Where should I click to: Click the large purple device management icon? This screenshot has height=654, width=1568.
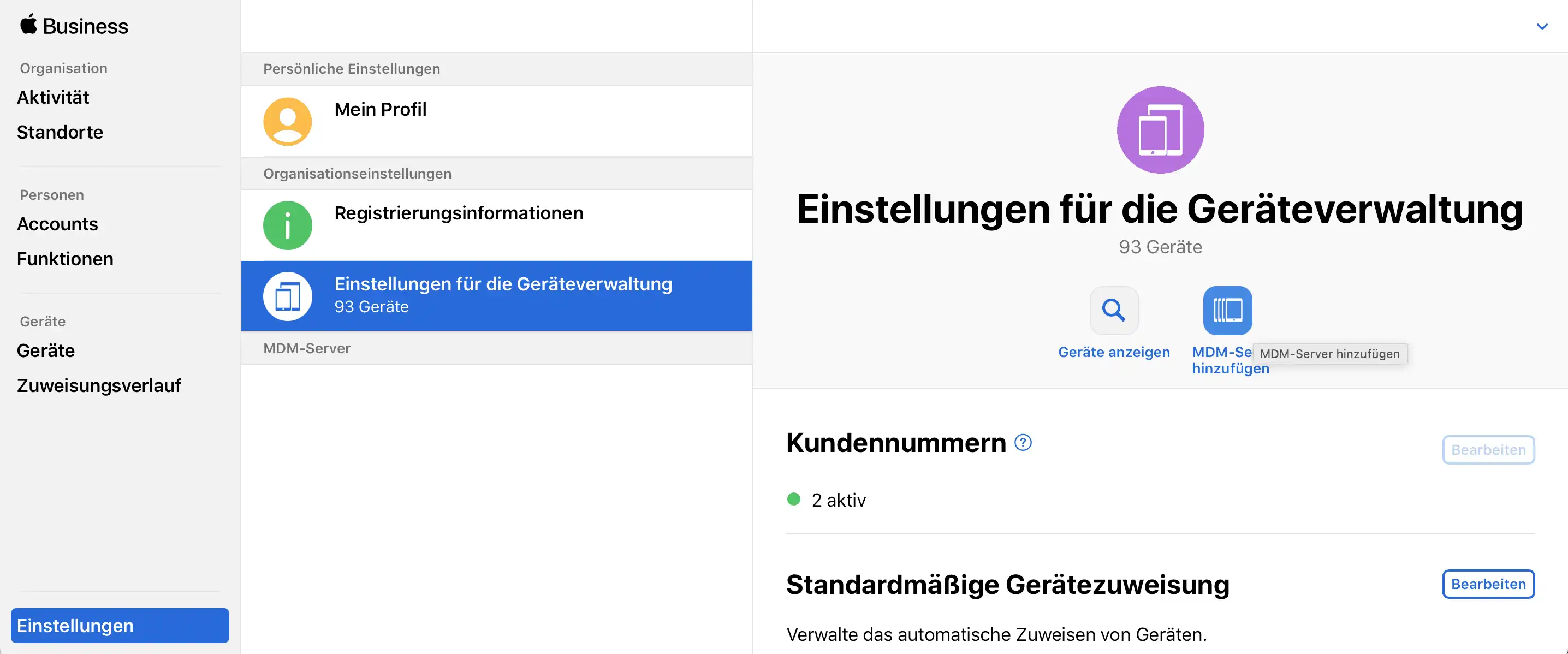click(1160, 129)
